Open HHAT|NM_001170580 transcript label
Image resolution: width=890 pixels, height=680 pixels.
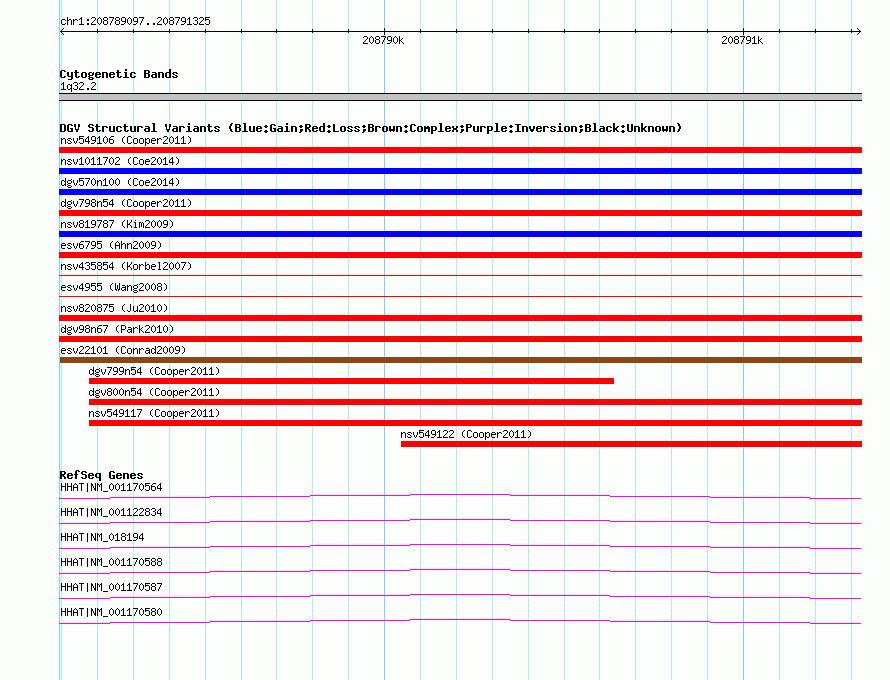click(111, 612)
